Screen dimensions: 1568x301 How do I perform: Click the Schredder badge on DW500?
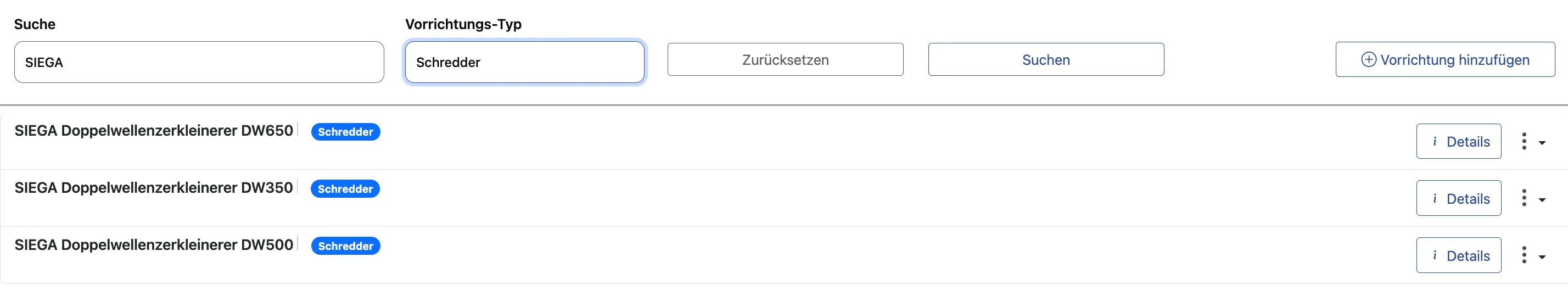345,246
